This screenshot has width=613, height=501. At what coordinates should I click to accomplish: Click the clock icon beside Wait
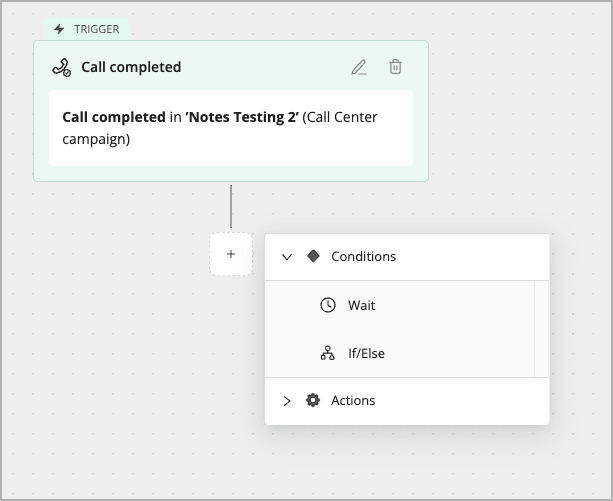click(x=328, y=305)
